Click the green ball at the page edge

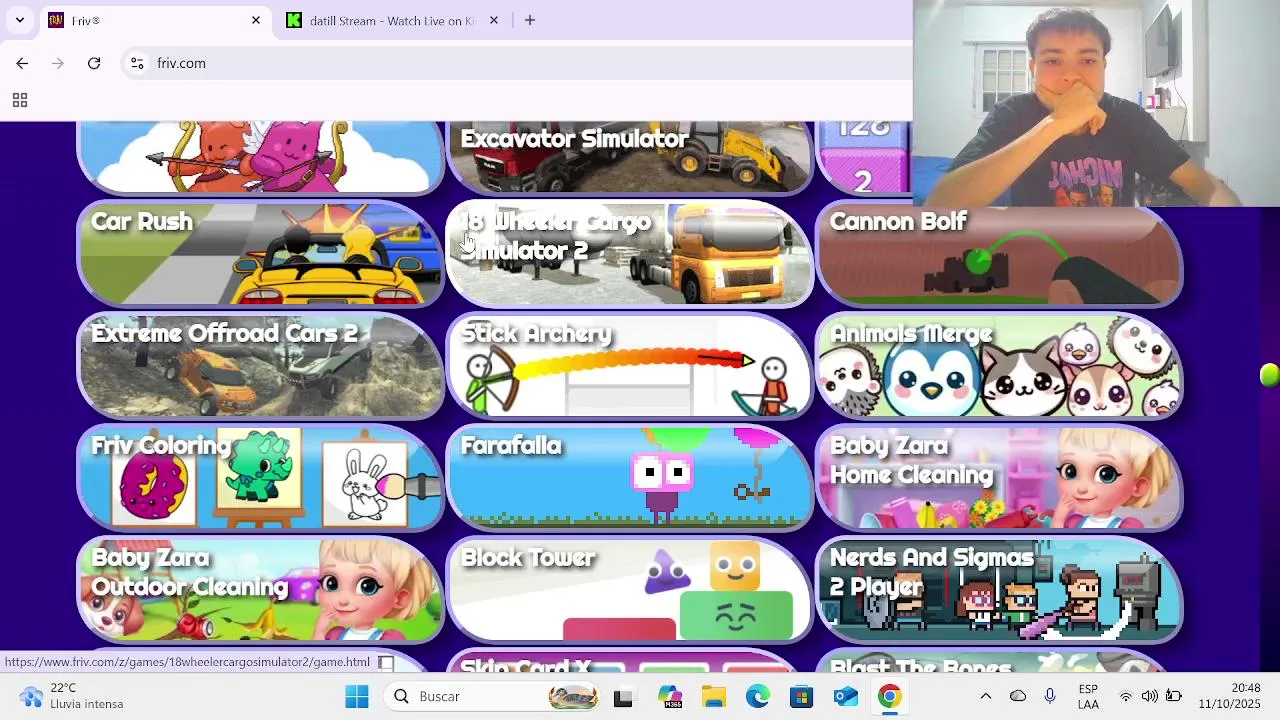pos(1270,376)
